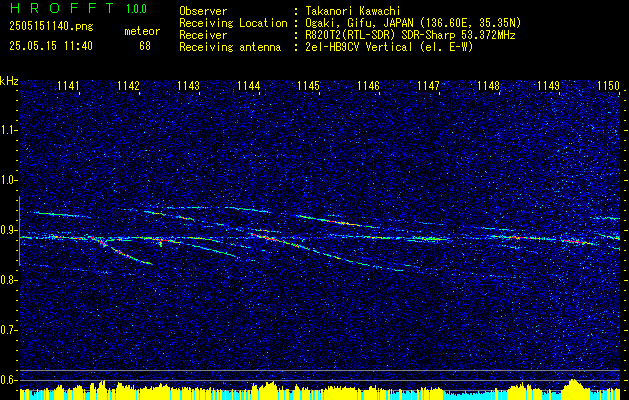
Task: Click the 0.6 kHz frequency label
Action: [x=8, y=380]
